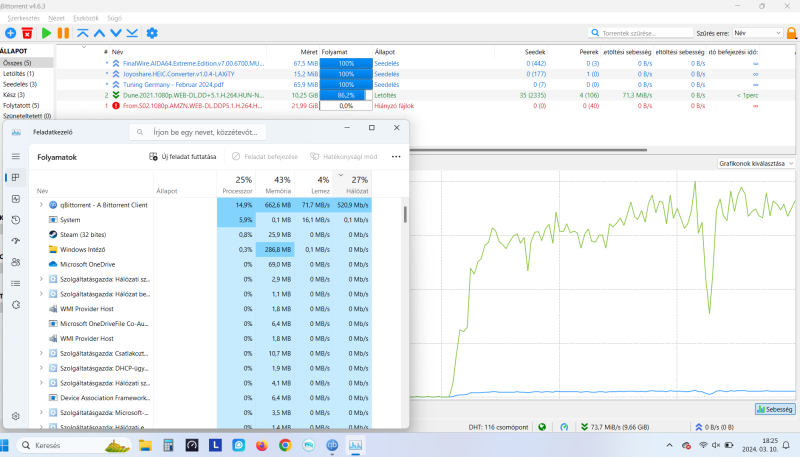
Task: Open the Task Manager Services icon
Action: (16, 304)
